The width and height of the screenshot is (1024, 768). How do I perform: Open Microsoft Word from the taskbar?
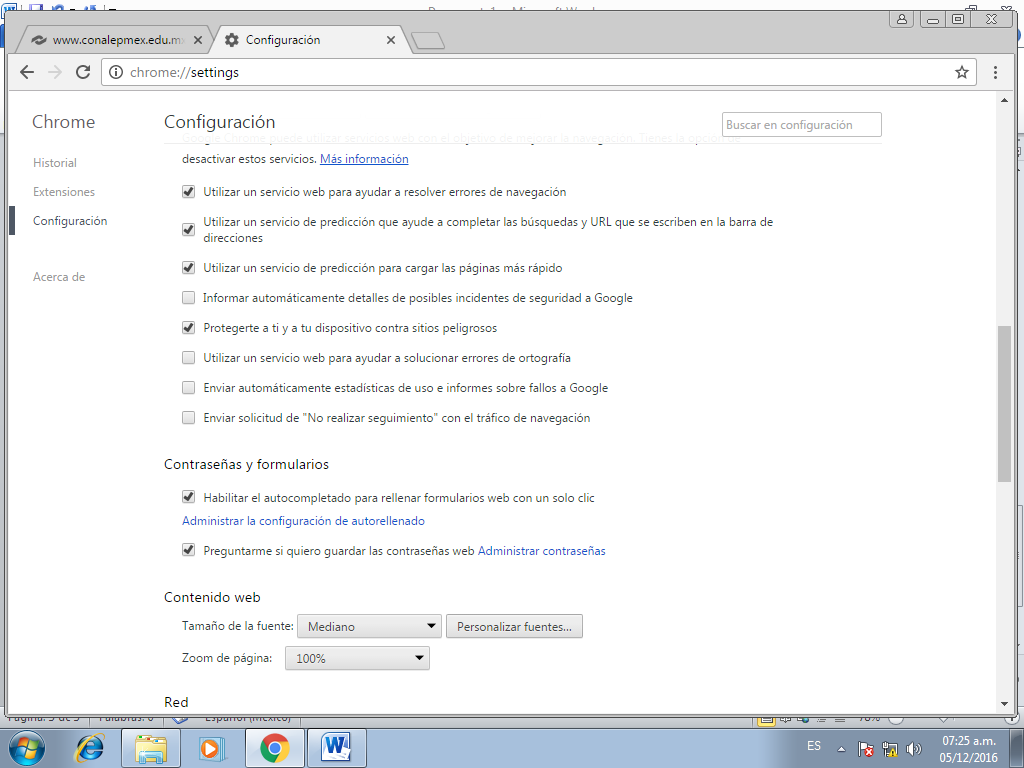coord(336,746)
